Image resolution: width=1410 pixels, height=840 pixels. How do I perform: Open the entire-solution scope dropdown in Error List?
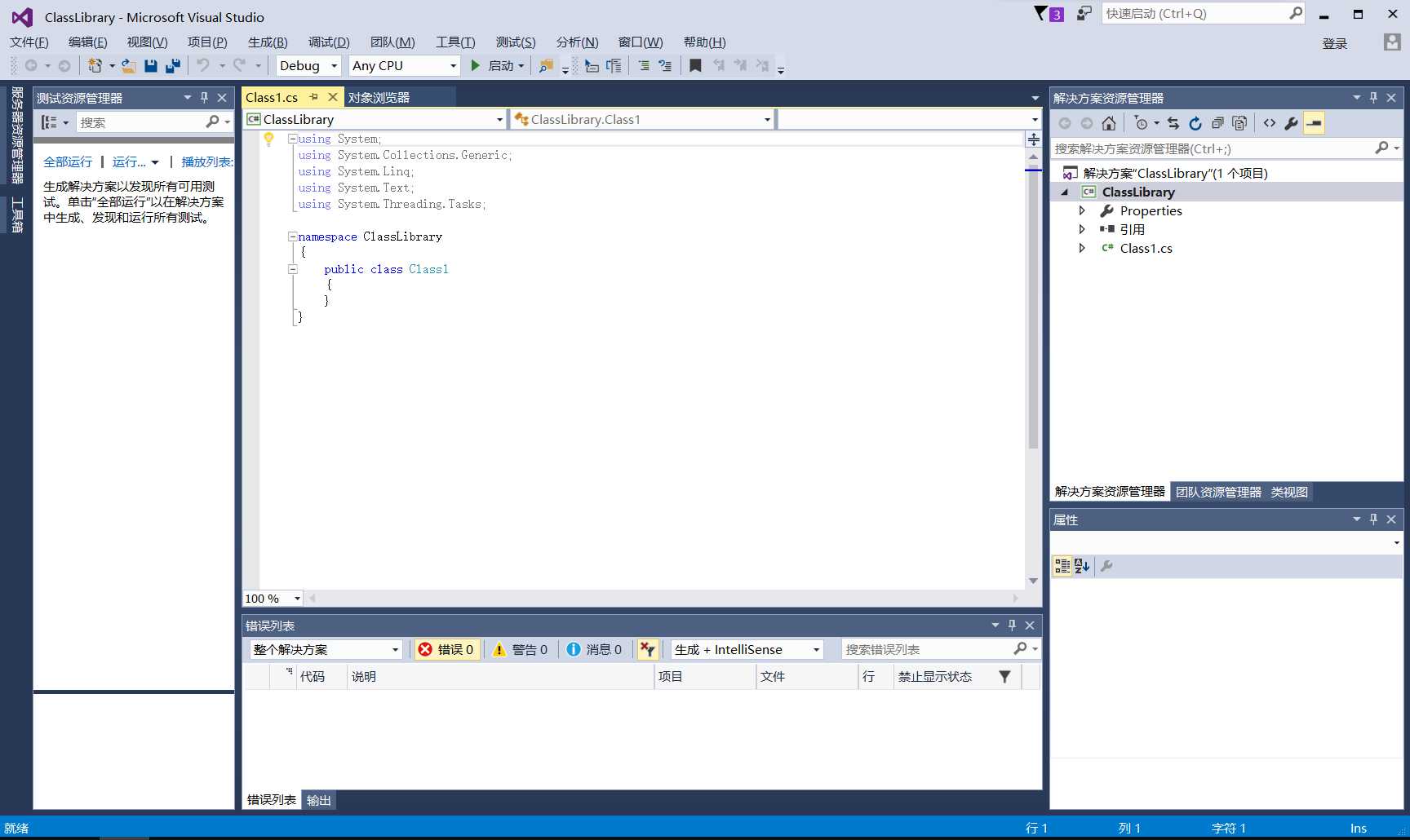tap(326, 649)
